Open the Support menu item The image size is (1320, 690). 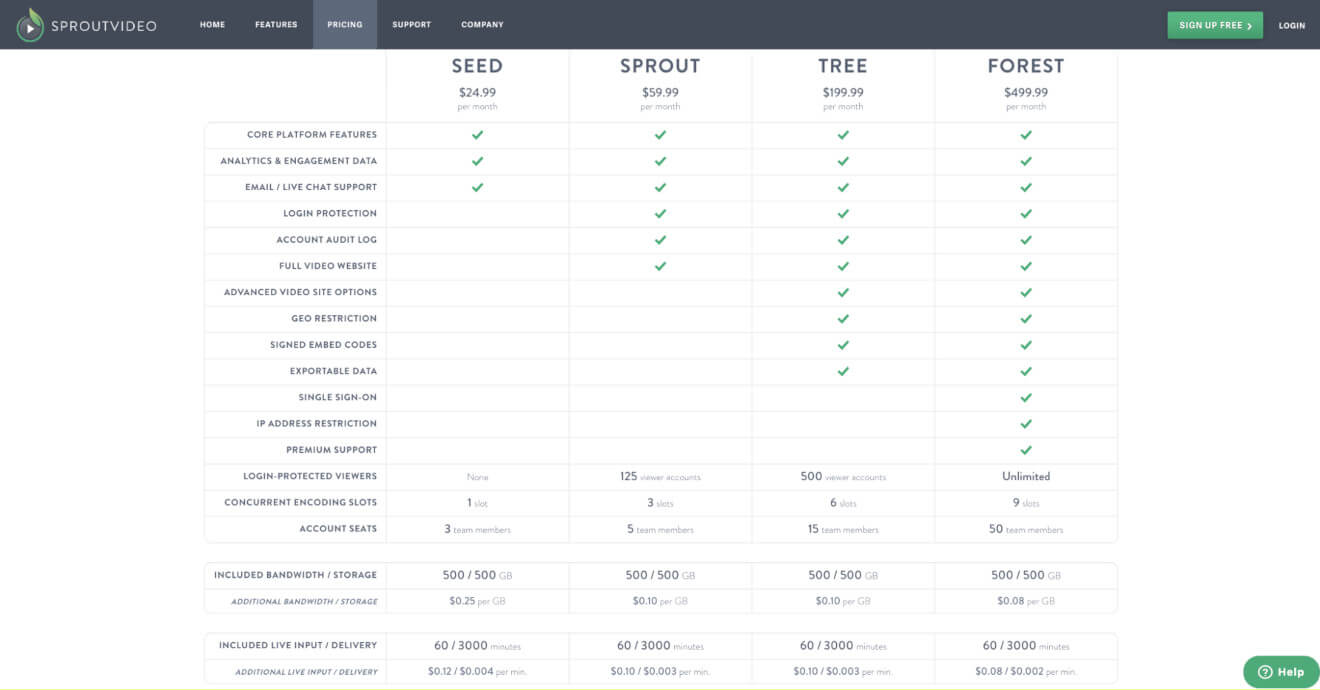(x=412, y=25)
